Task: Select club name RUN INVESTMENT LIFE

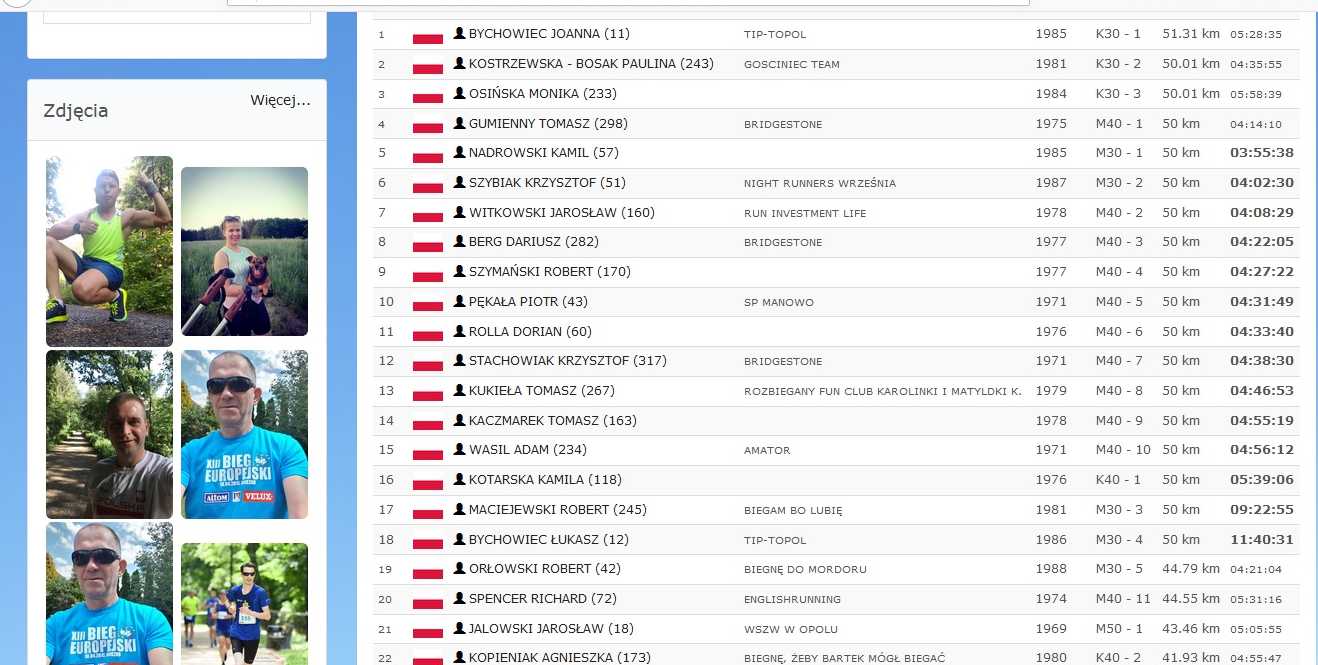Action: pos(805,213)
